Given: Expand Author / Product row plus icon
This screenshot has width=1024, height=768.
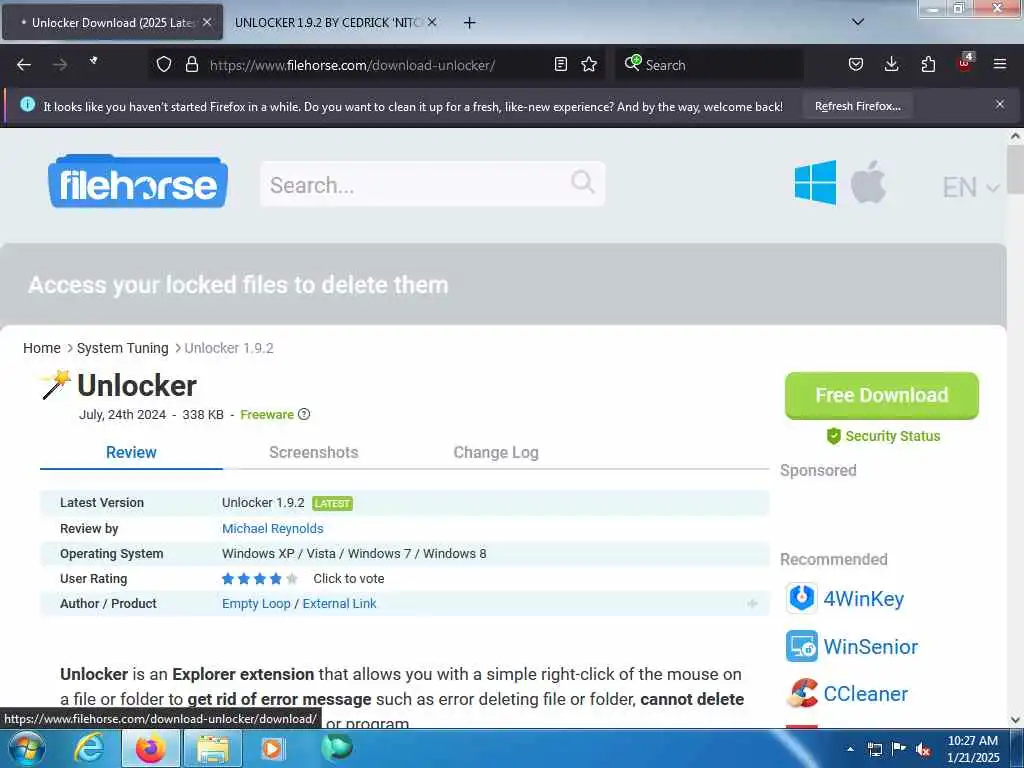Looking at the screenshot, I should tap(752, 603).
